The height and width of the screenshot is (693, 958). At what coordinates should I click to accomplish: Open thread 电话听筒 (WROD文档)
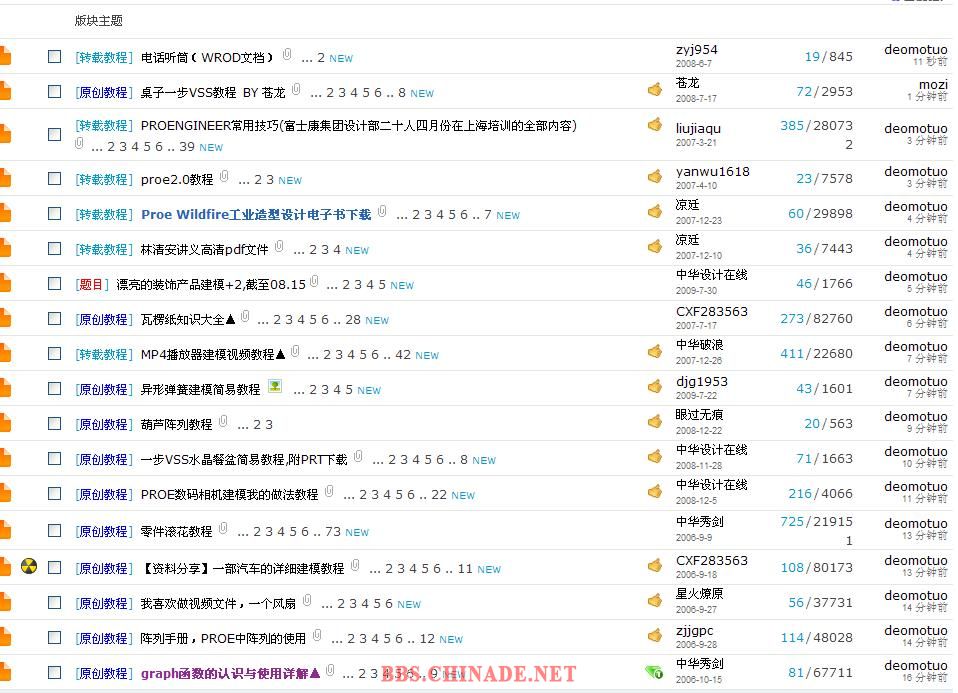click(207, 57)
